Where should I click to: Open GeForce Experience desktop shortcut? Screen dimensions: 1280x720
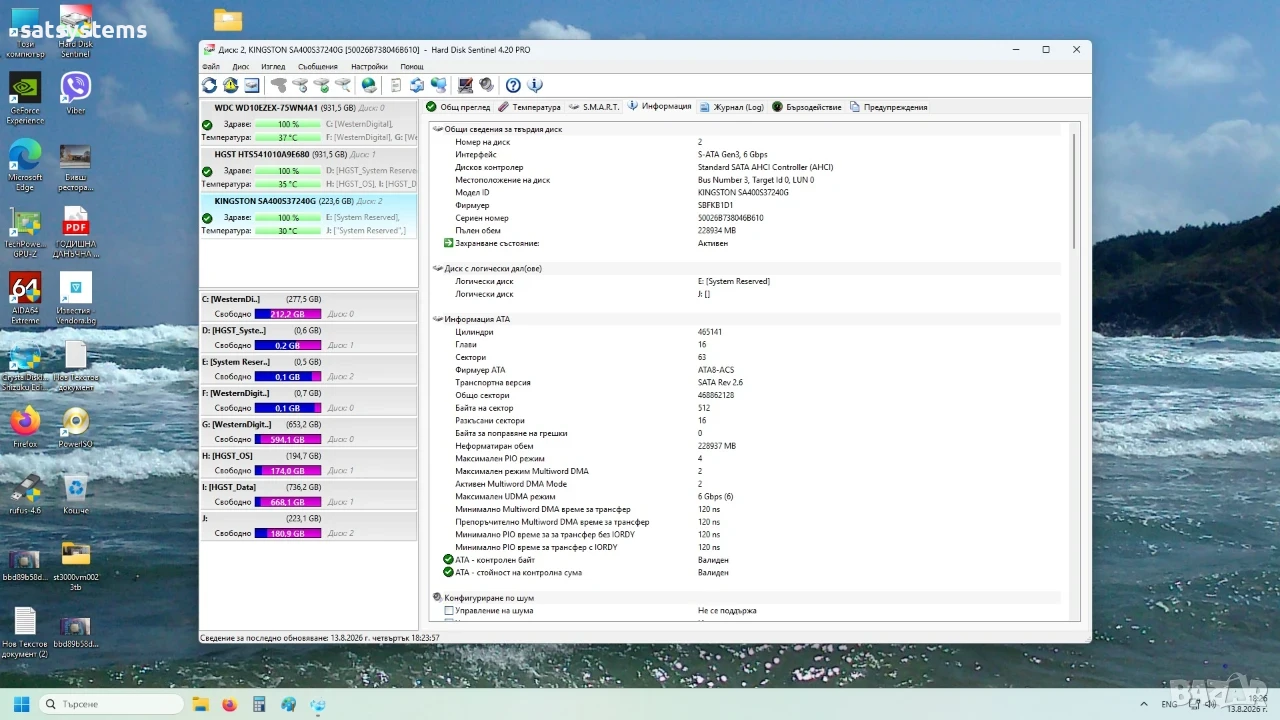click(x=25, y=99)
